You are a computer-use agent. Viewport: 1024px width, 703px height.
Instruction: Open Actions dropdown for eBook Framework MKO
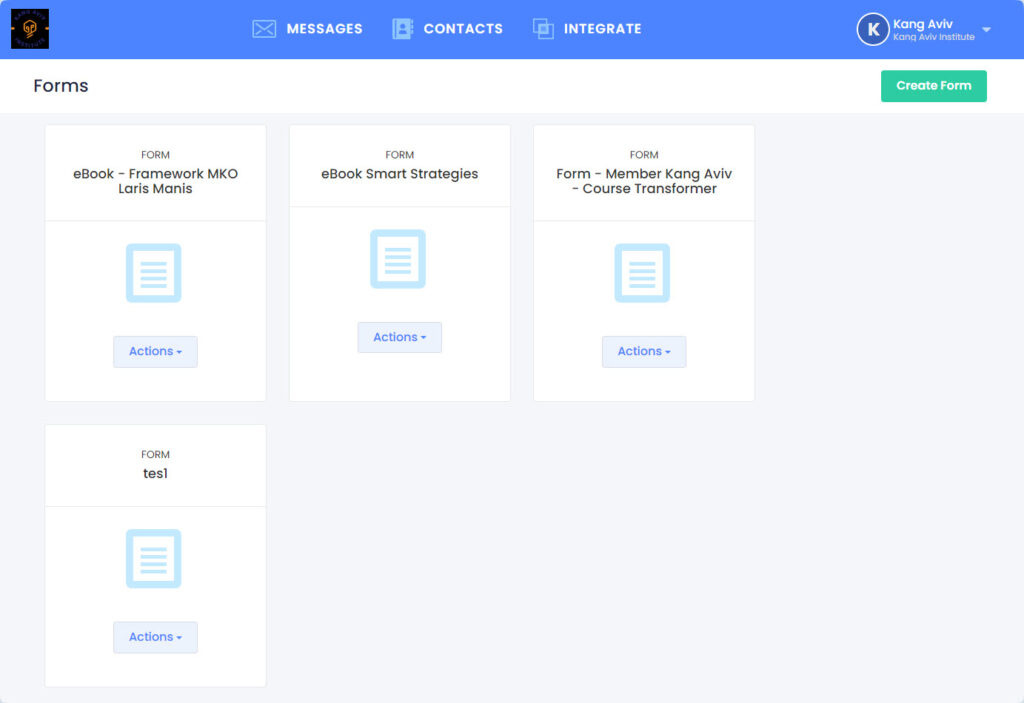(155, 352)
